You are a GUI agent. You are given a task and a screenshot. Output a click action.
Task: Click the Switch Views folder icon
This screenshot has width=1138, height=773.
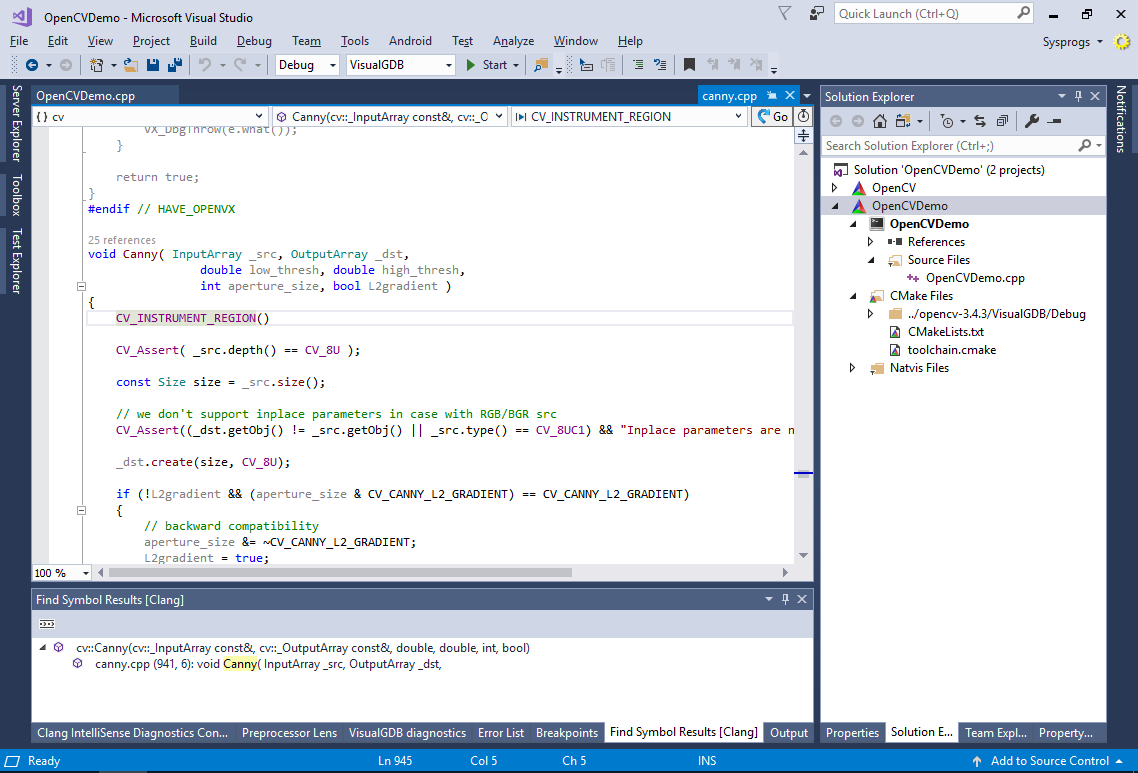tap(903, 121)
